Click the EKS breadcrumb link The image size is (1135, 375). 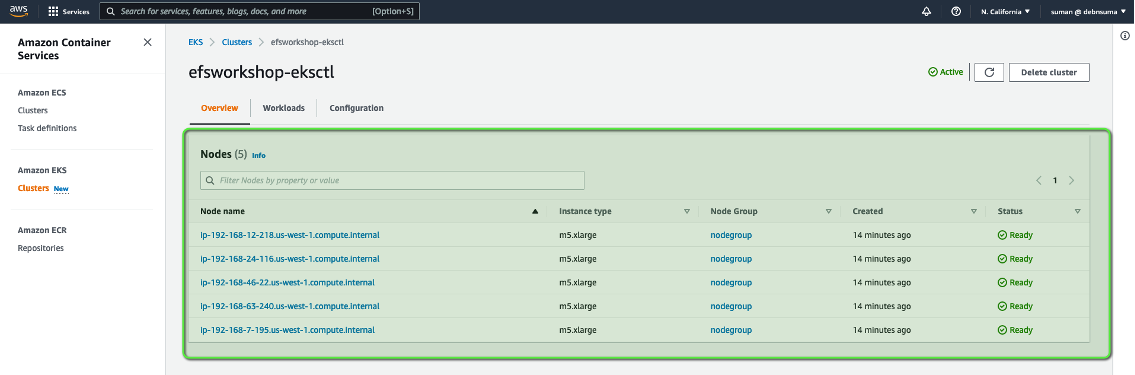195,43
